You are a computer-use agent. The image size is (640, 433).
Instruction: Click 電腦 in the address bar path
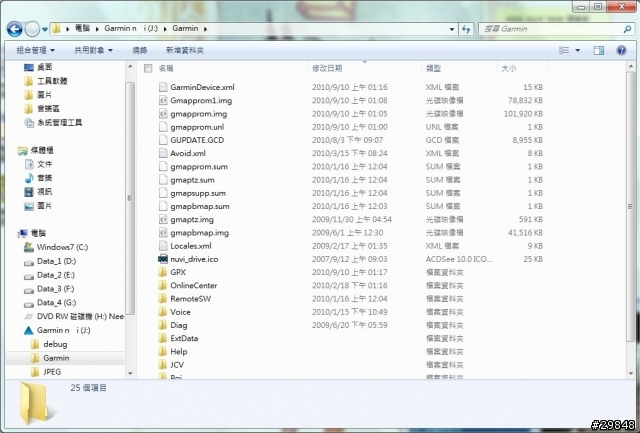(x=82, y=29)
